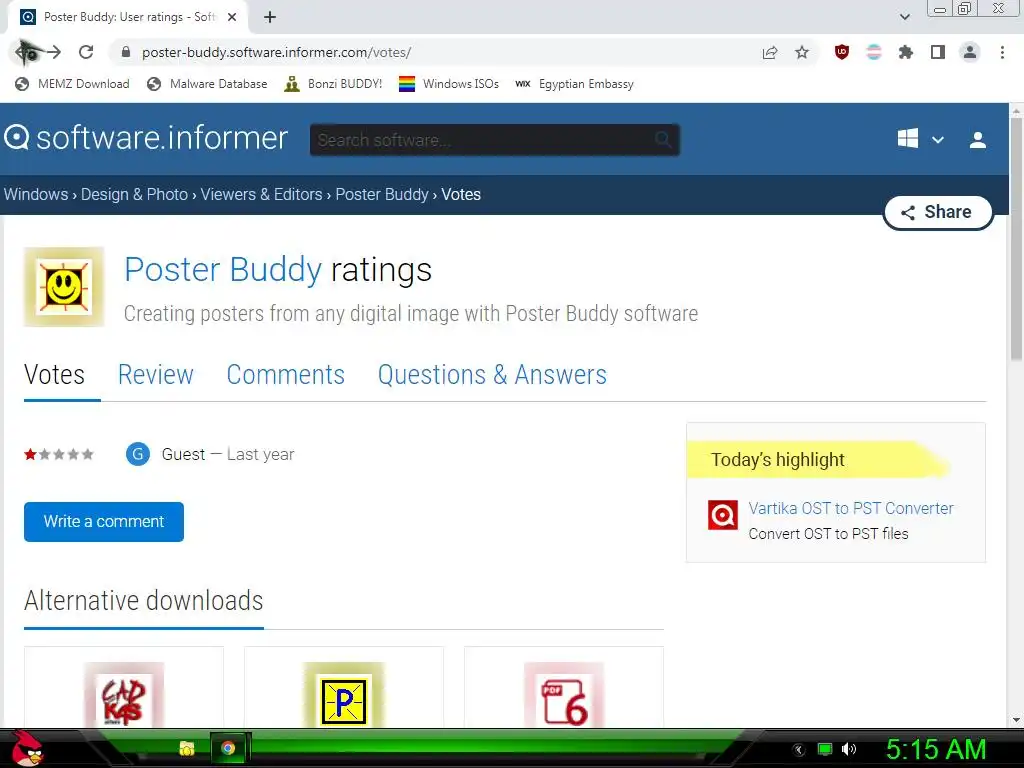Click the striped flag extension icon

point(874,52)
